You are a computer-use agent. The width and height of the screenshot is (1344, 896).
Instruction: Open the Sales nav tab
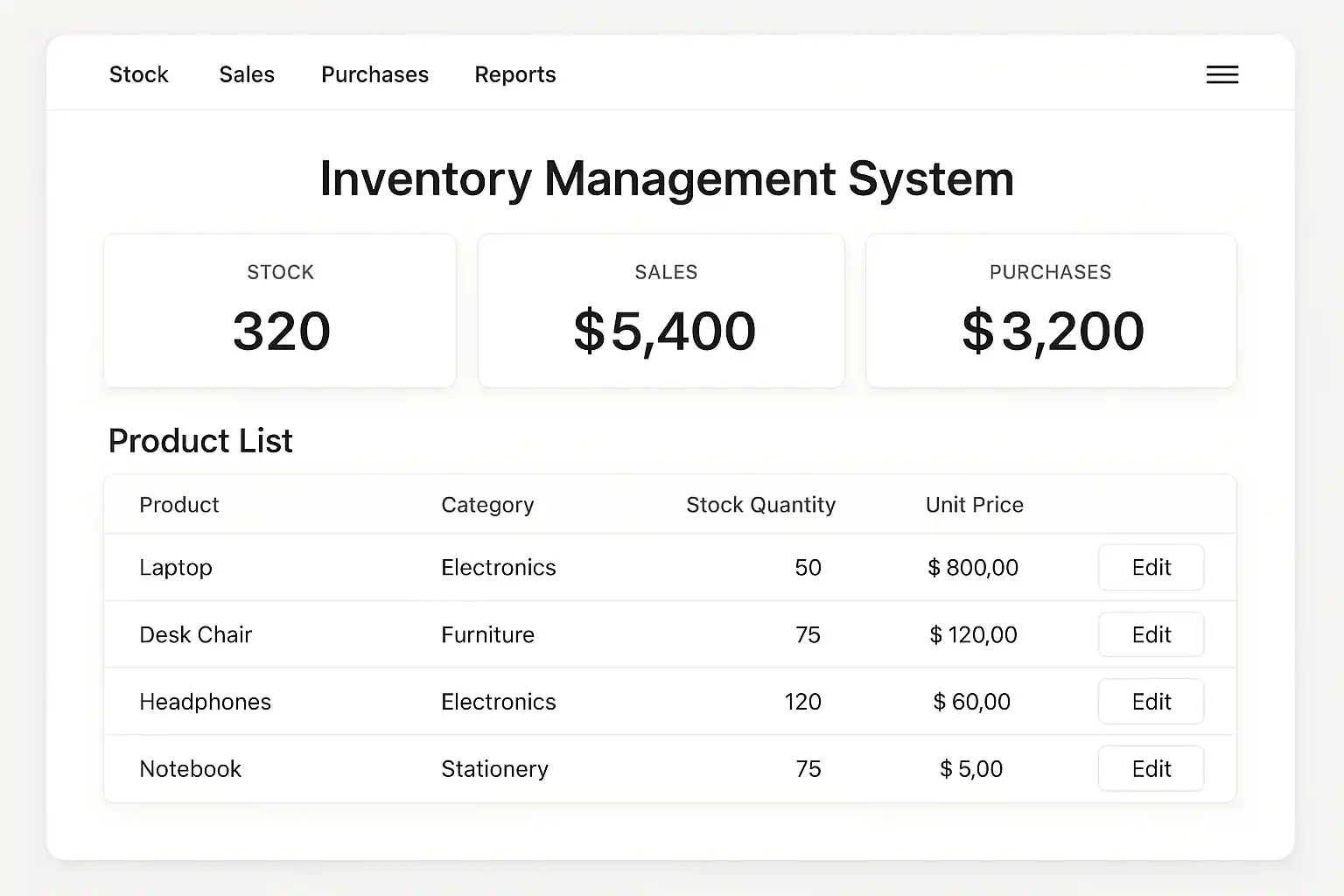click(247, 75)
